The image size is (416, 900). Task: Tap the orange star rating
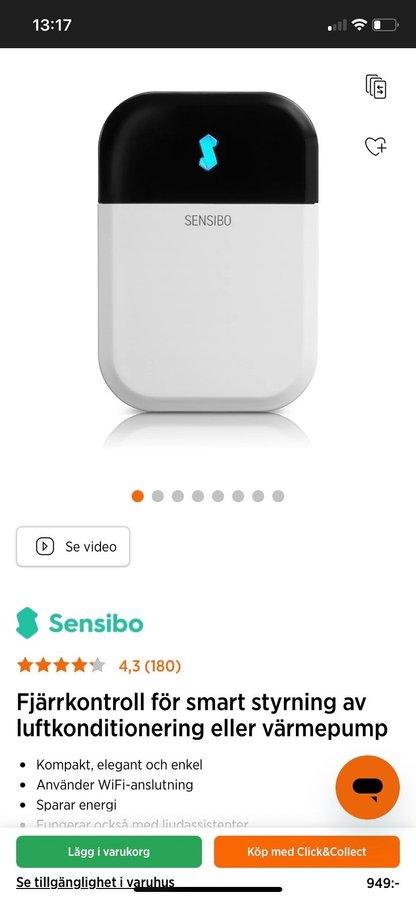61,666
